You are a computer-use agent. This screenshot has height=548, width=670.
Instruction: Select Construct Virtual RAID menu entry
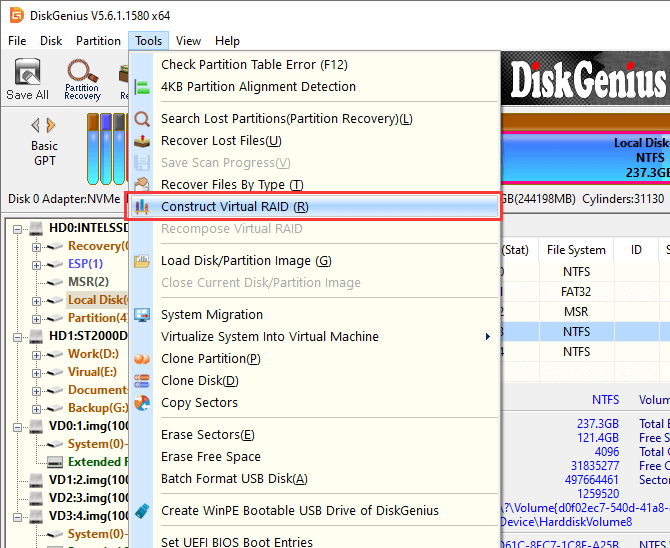coord(235,207)
